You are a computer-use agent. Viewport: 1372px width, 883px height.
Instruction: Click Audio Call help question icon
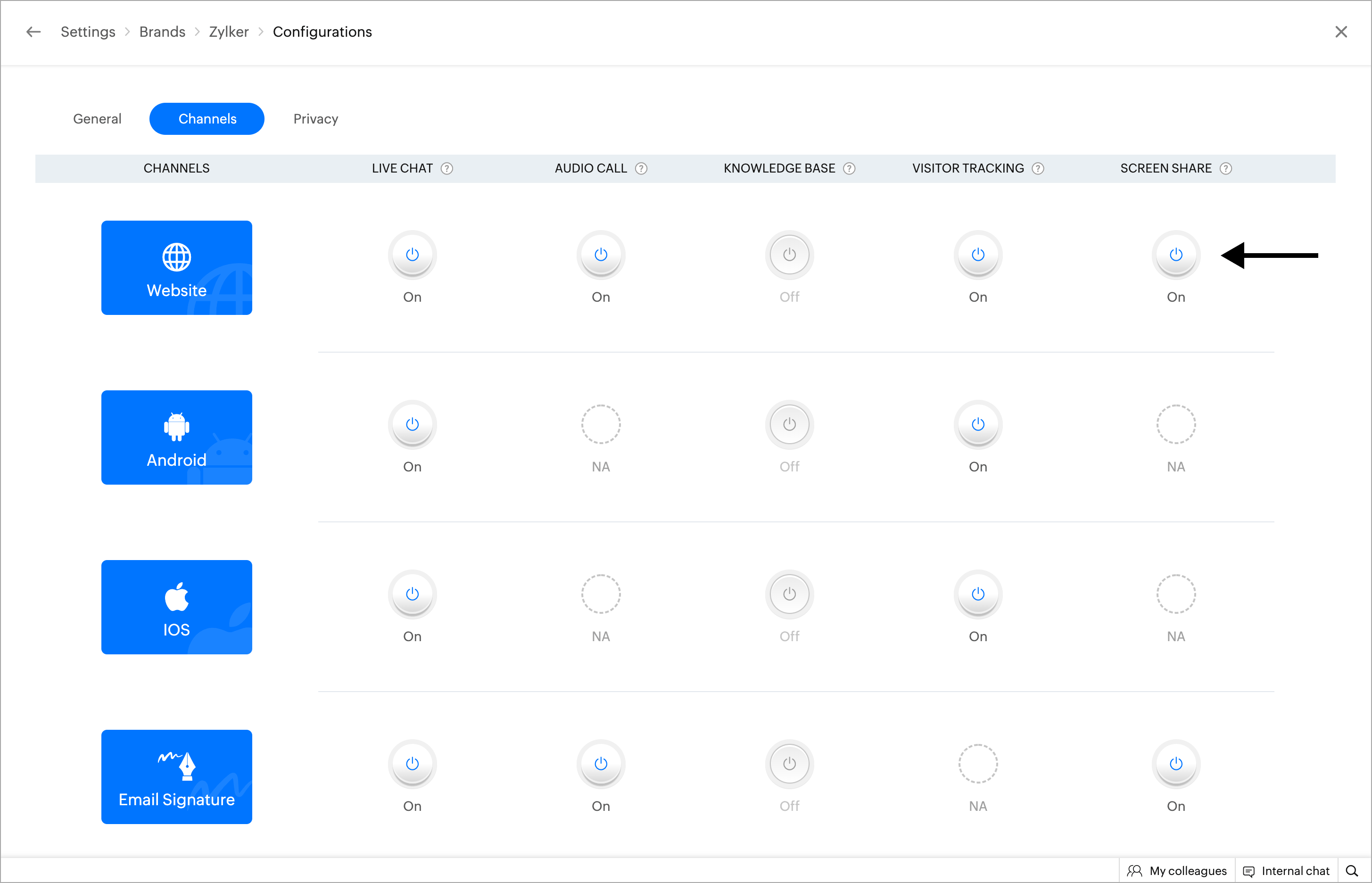[x=641, y=169]
